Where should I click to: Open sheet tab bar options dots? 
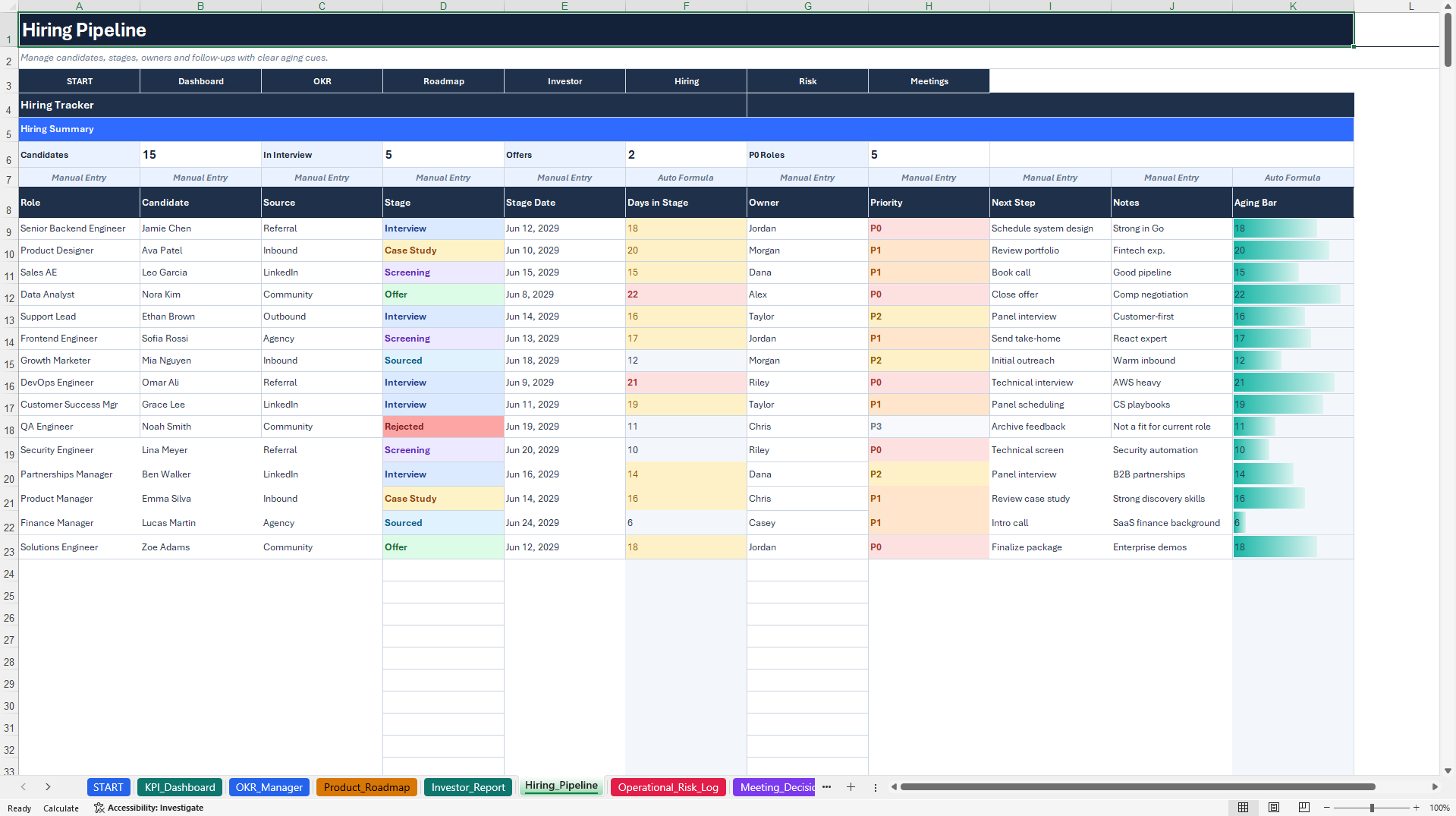[875, 788]
